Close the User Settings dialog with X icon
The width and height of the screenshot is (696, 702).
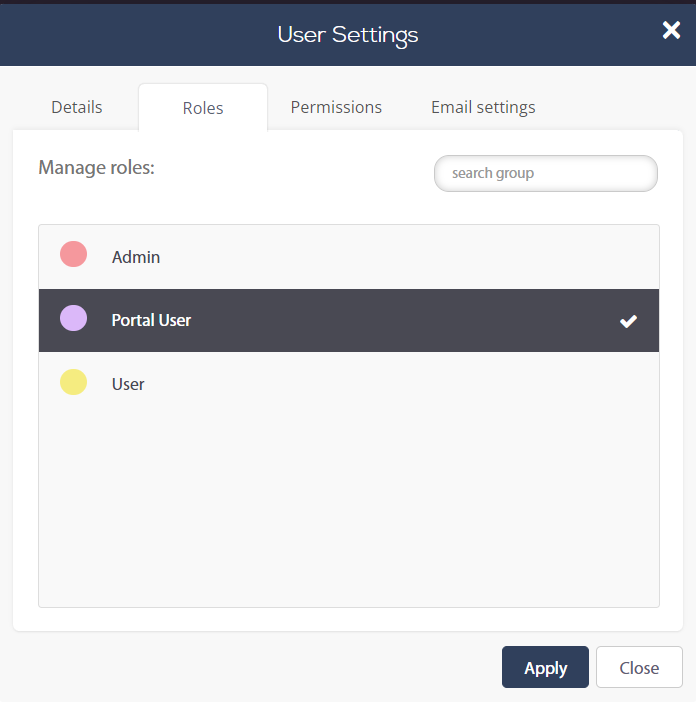tap(671, 30)
